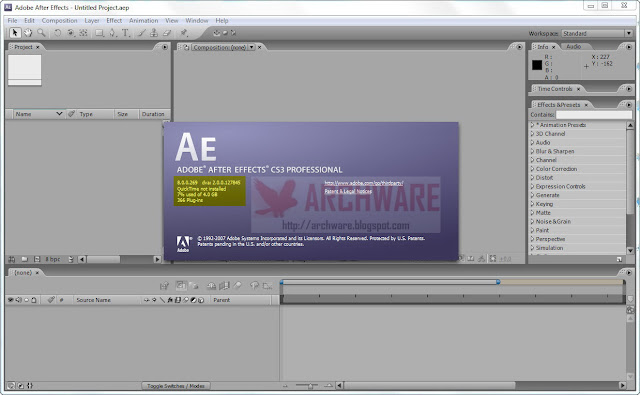Click Interpret Footage icon in Project panel
The width and height of the screenshot is (640, 395).
pos(12,259)
